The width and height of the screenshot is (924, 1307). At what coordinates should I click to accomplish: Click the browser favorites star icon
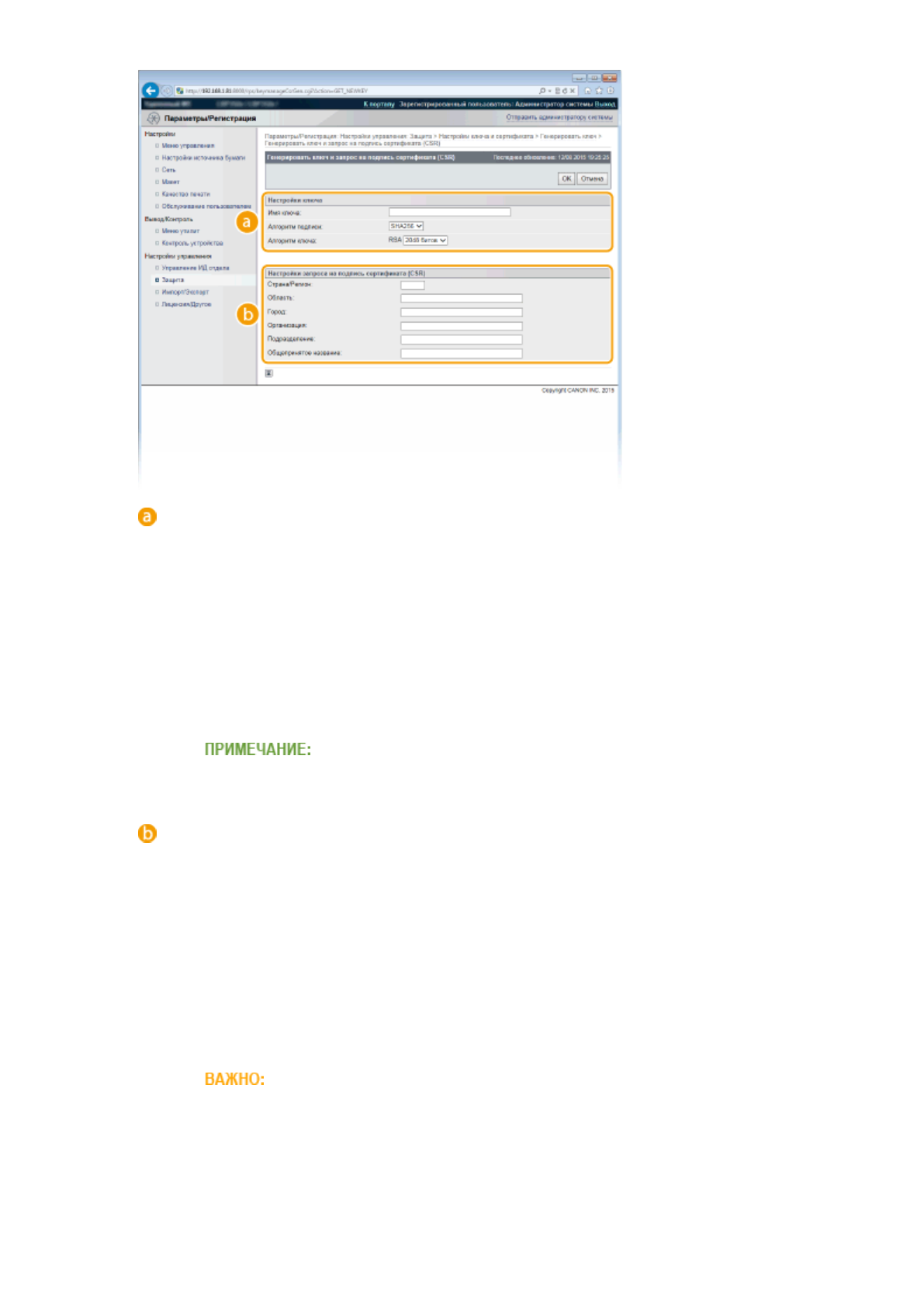599,91
